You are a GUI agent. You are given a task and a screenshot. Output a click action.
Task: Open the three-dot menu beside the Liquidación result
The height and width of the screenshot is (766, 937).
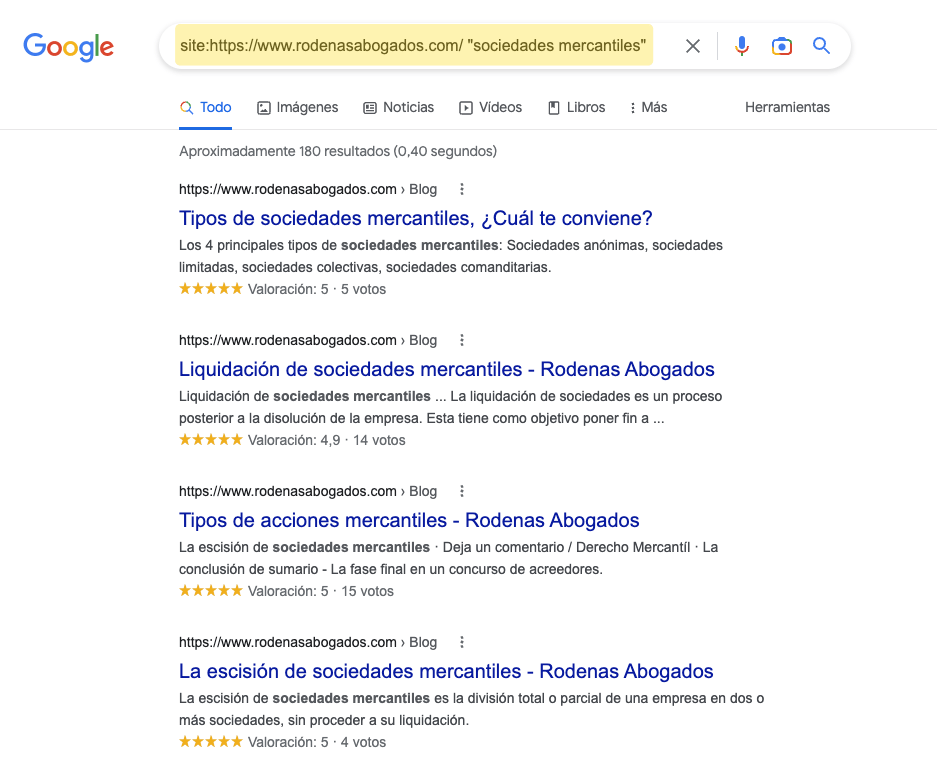461,340
